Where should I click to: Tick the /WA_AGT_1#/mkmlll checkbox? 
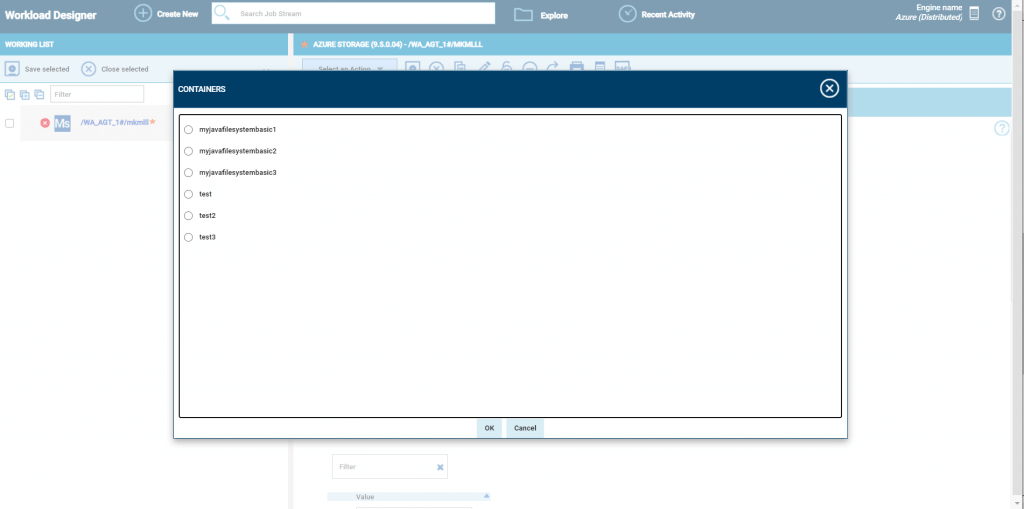click(9, 123)
